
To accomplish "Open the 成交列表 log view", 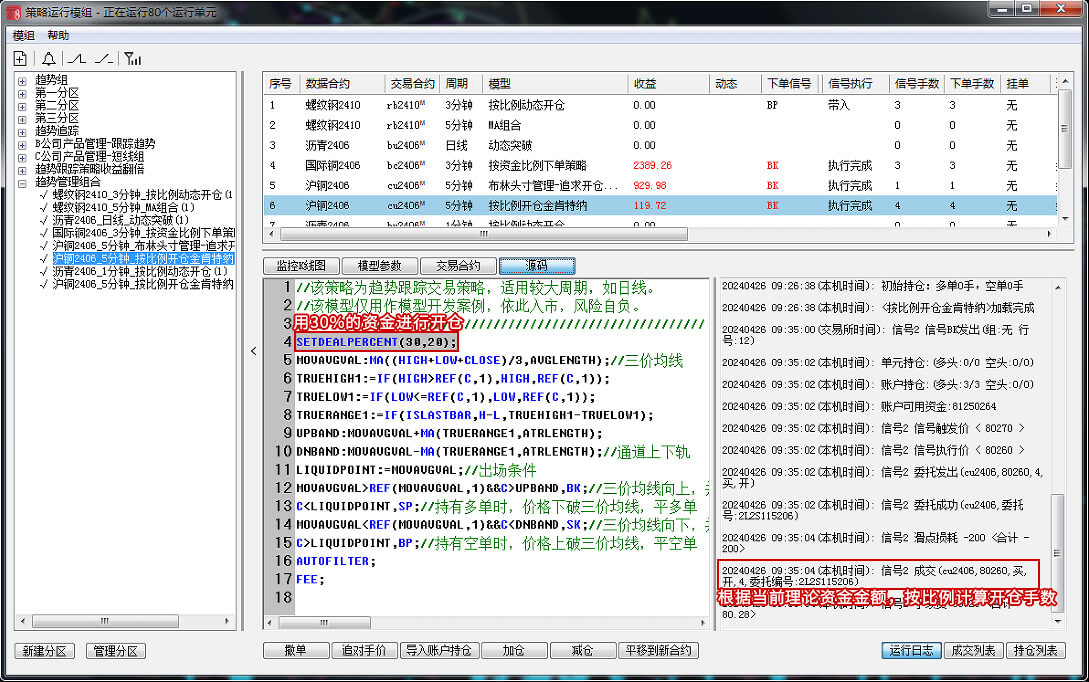I will point(973,651).
